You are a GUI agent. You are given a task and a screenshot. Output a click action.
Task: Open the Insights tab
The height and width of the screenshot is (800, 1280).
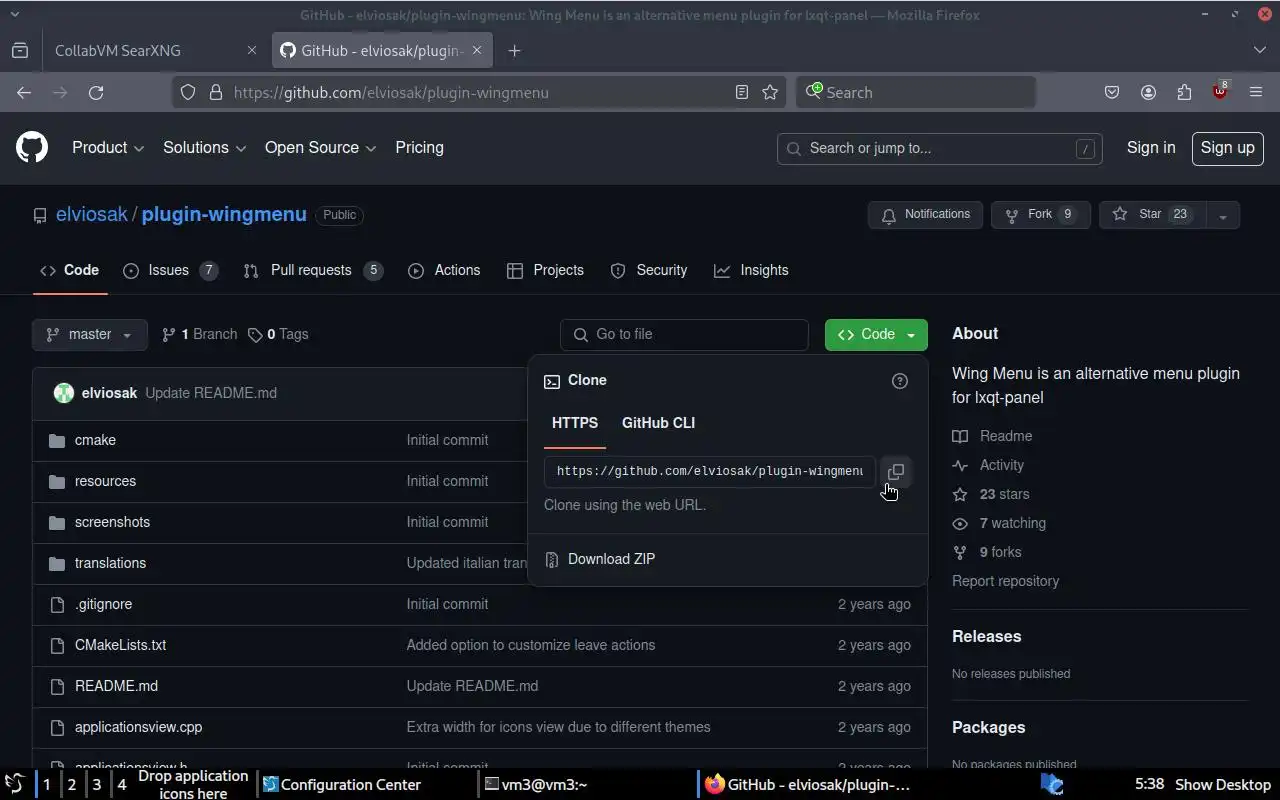(x=751, y=270)
